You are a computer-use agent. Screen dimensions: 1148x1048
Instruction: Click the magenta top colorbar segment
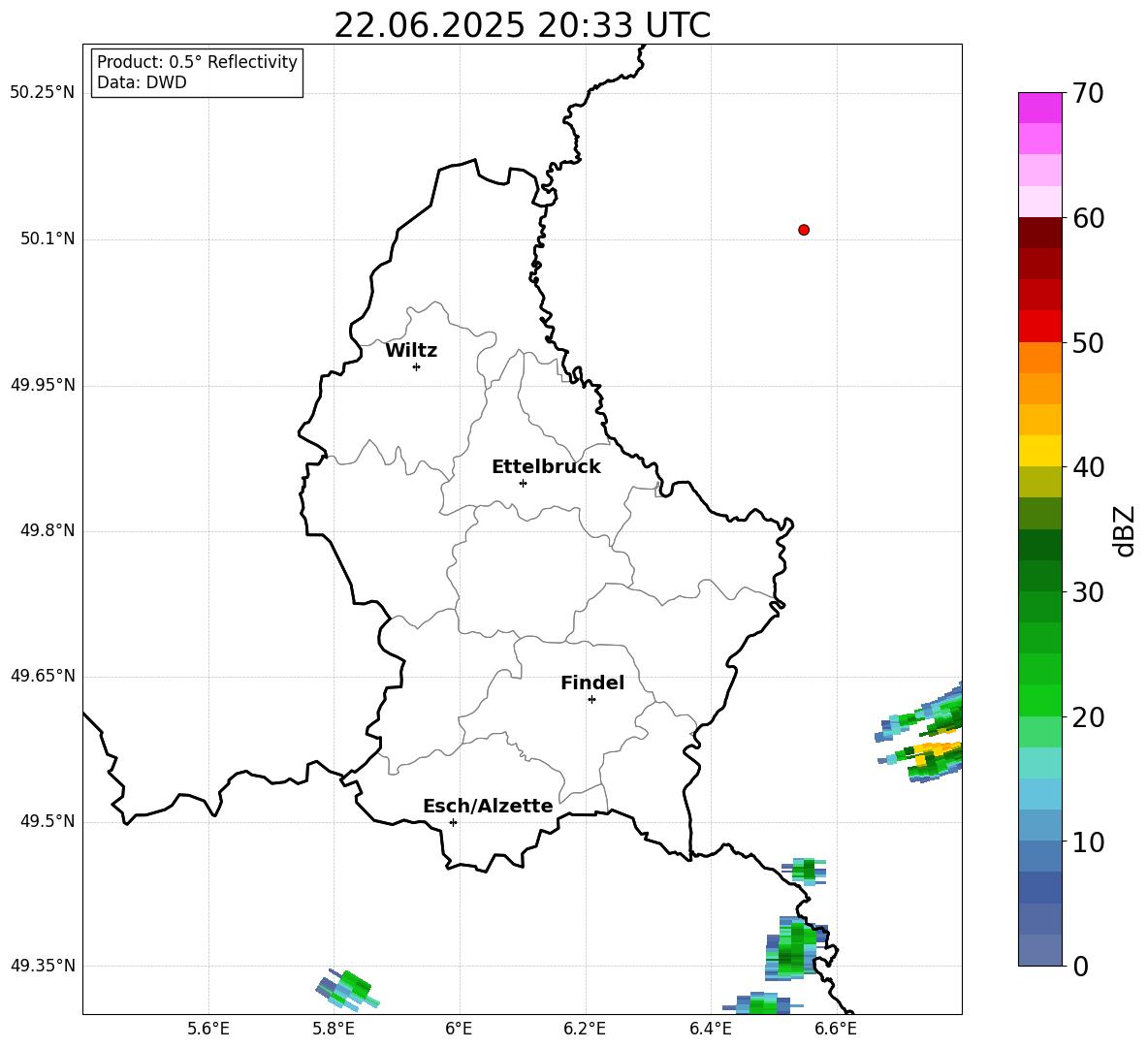point(1039,109)
